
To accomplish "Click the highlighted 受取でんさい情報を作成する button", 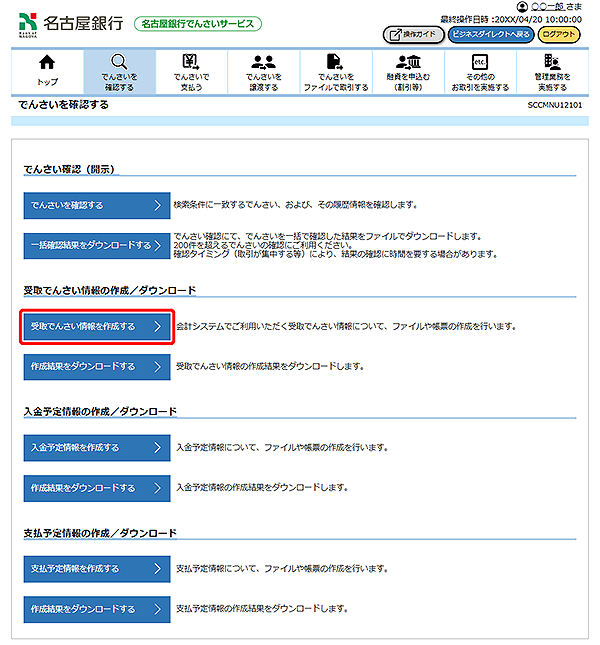I will 97,326.
